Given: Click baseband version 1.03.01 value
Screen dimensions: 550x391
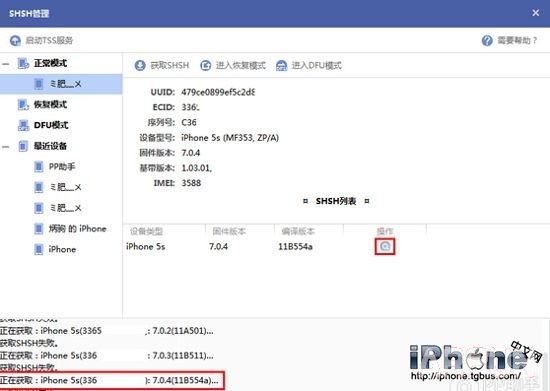Looking at the screenshot, I should point(196,168).
